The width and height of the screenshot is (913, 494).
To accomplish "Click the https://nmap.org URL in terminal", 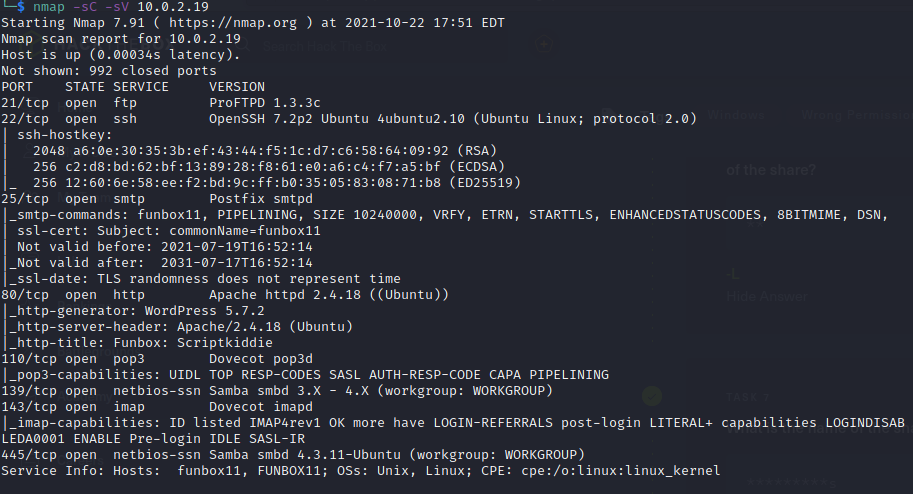I will click(x=233, y=23).
